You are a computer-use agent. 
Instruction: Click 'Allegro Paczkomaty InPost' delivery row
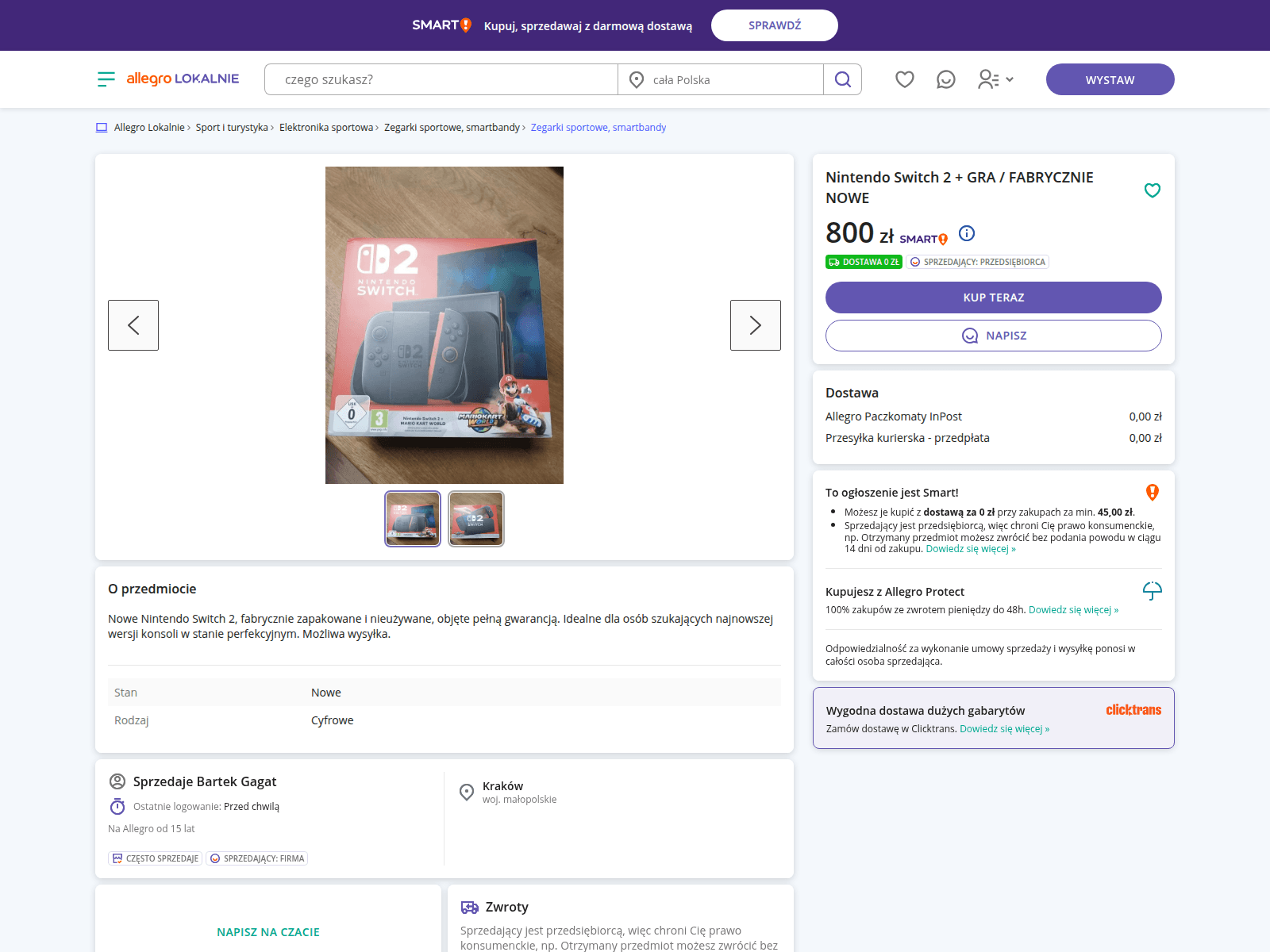pos(994,416)
